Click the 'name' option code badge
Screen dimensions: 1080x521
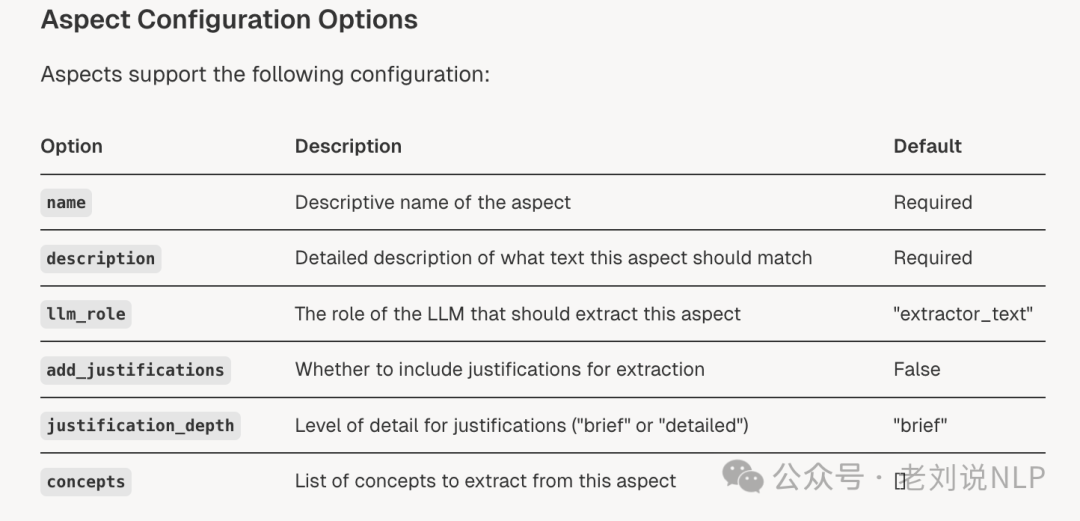(66, 203)
